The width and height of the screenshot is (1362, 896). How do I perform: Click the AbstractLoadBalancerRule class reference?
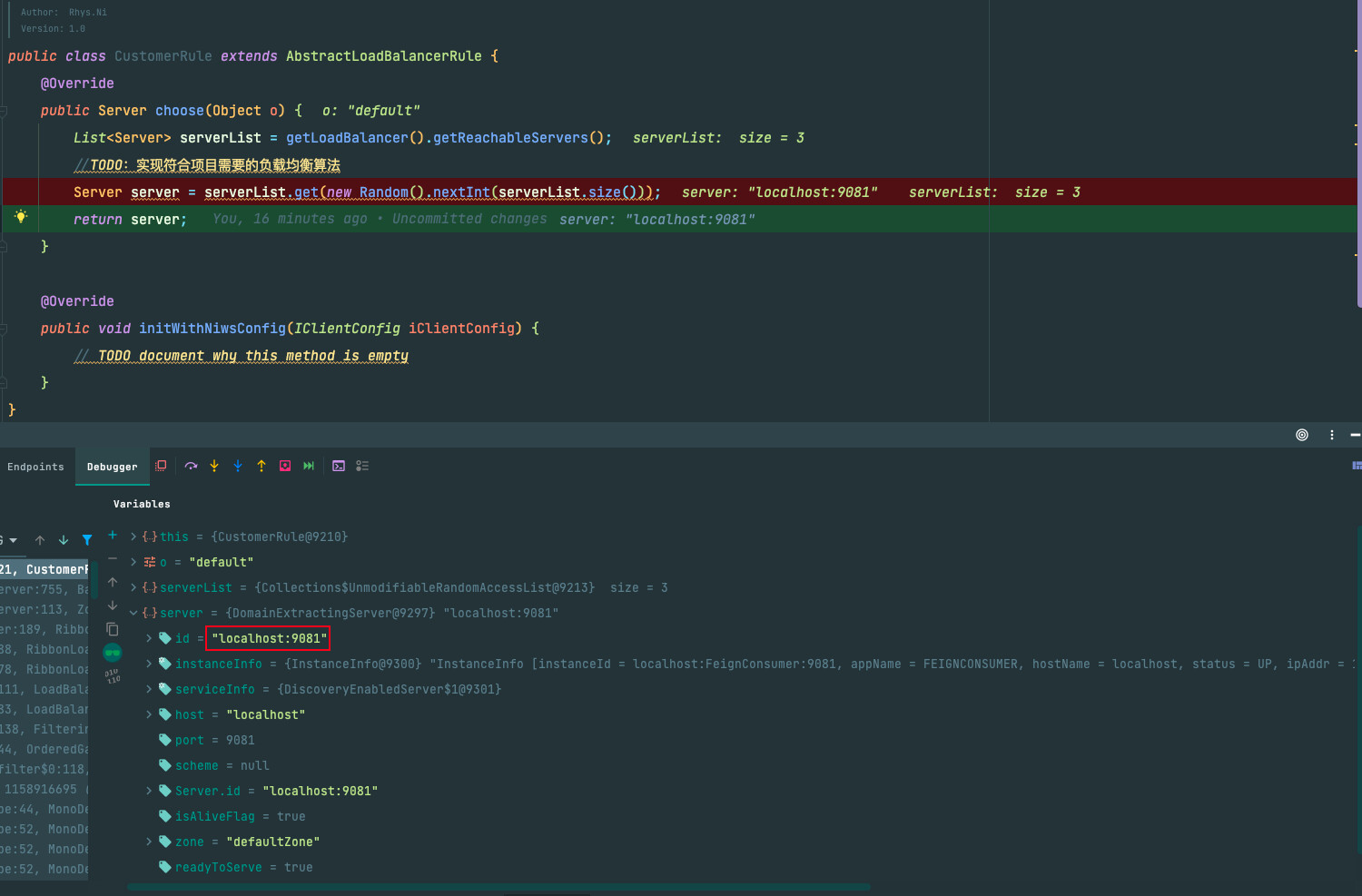tap(384, 56)
